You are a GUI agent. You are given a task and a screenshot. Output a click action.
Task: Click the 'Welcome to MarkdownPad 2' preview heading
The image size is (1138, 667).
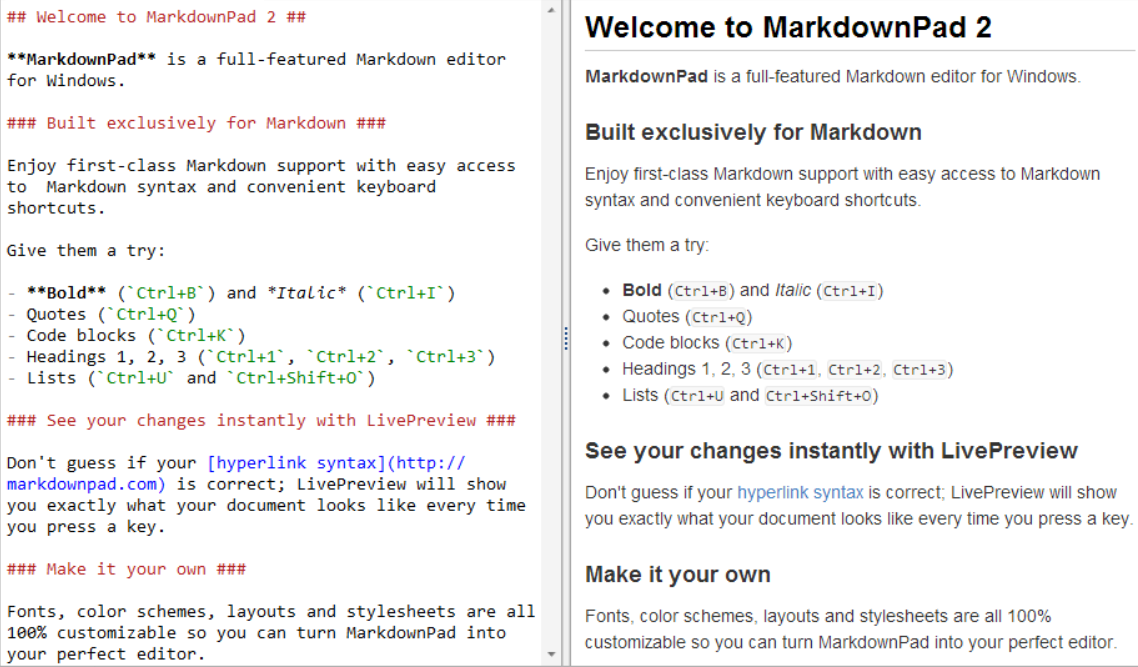tap(788, 28)
